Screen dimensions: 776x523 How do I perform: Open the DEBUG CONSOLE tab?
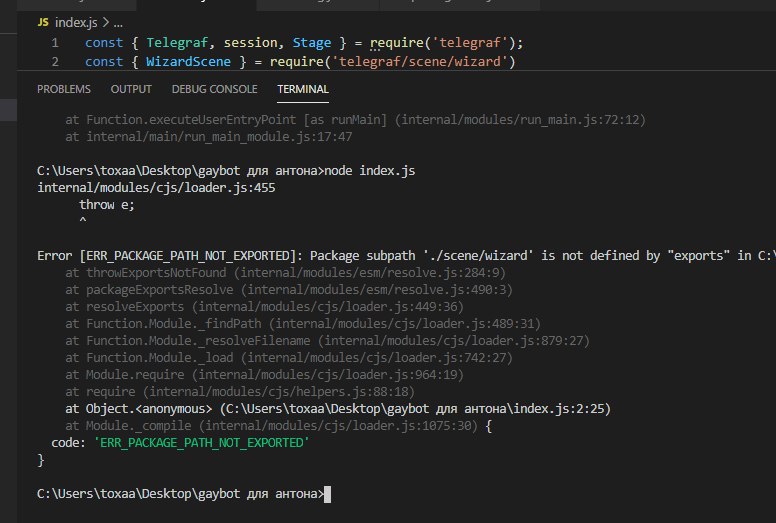coord(214,89)
